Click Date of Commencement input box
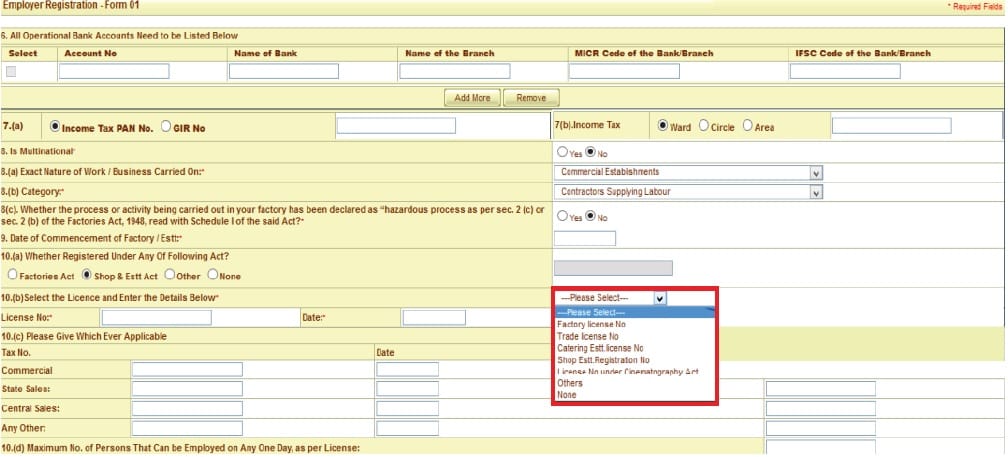 click(x=584, y=238)
